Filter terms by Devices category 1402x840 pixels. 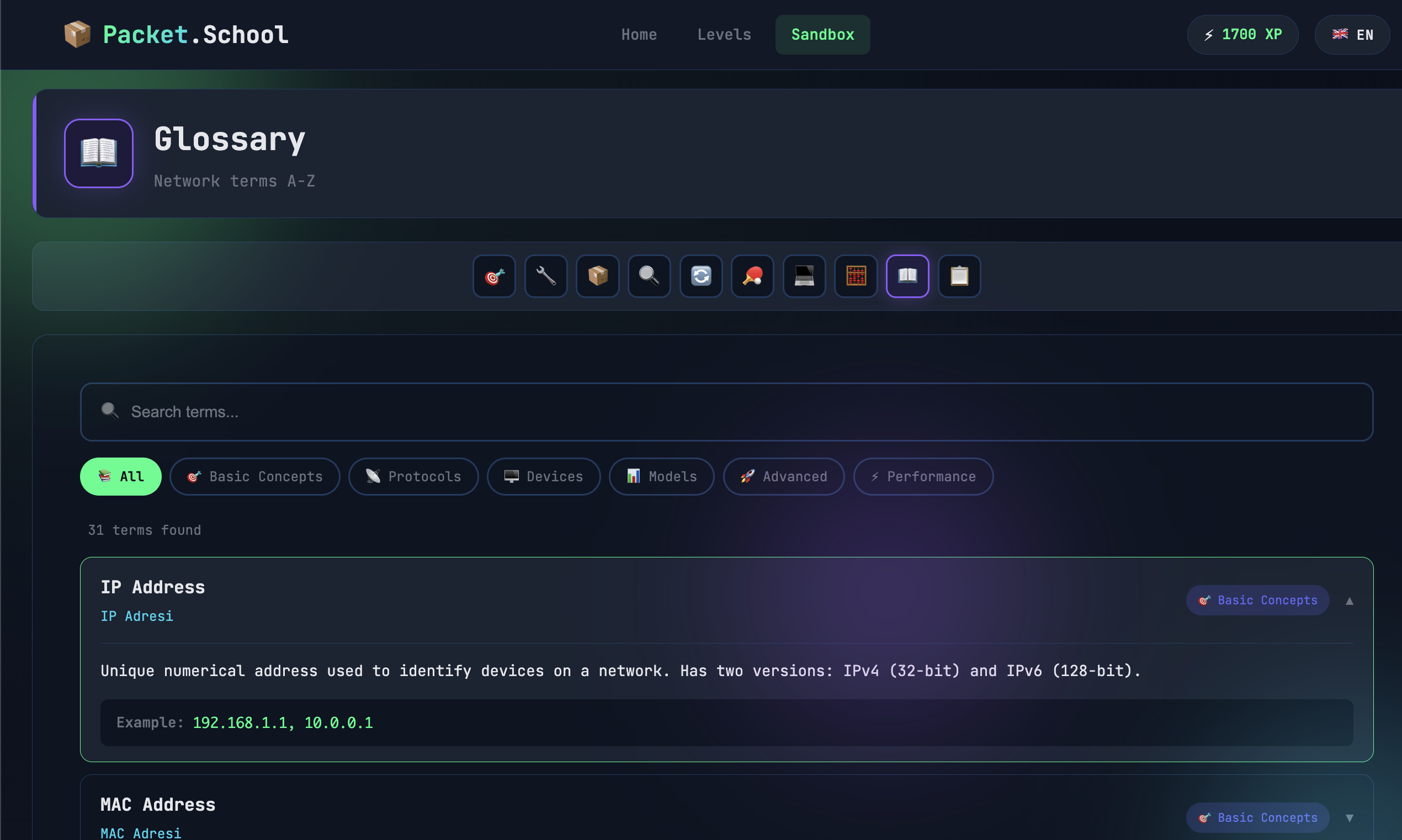543,477
